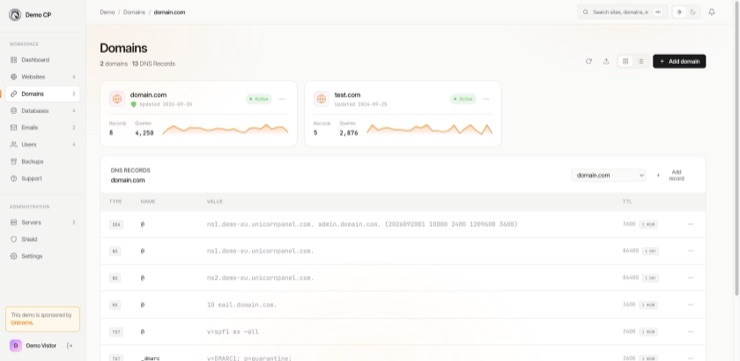
Task: Click the SOA type badge
Action: tap(116, 225)
